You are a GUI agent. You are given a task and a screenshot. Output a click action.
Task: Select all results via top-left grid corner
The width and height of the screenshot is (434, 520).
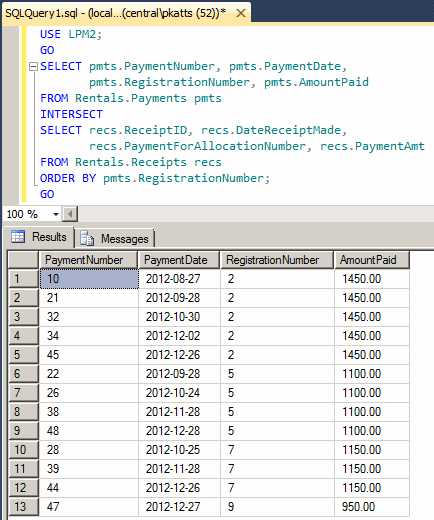pos(23,260)
